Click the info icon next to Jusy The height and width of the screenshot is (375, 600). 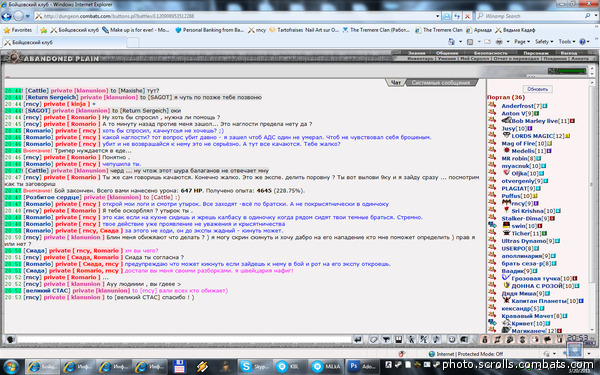click(530, 129)
